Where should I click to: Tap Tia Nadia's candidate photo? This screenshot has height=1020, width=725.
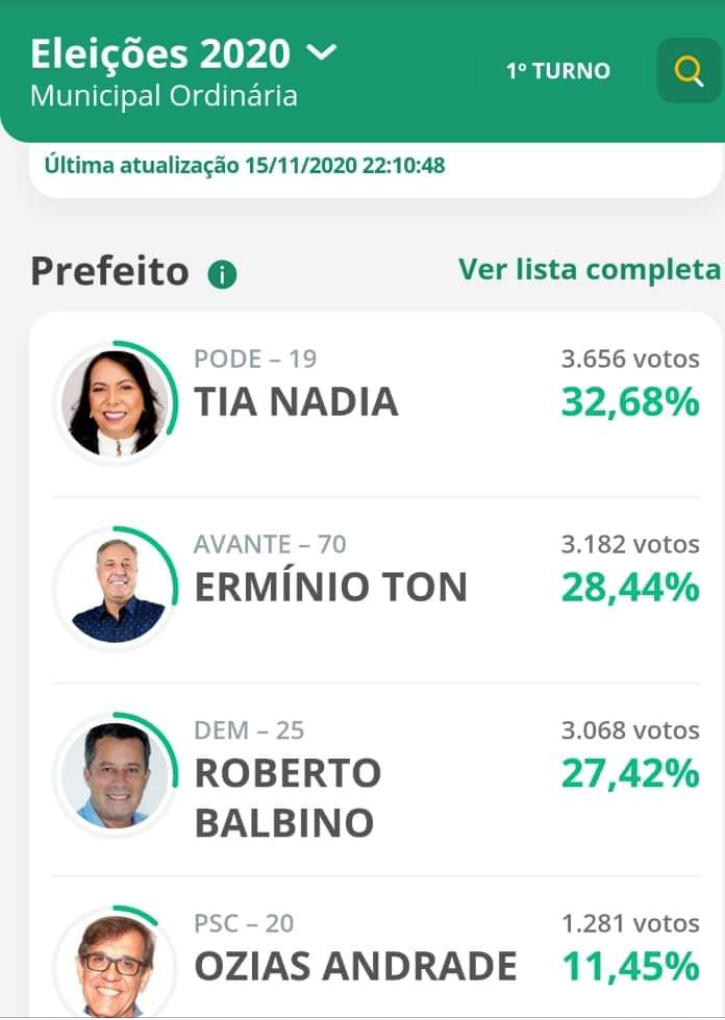tap(115, 403)
